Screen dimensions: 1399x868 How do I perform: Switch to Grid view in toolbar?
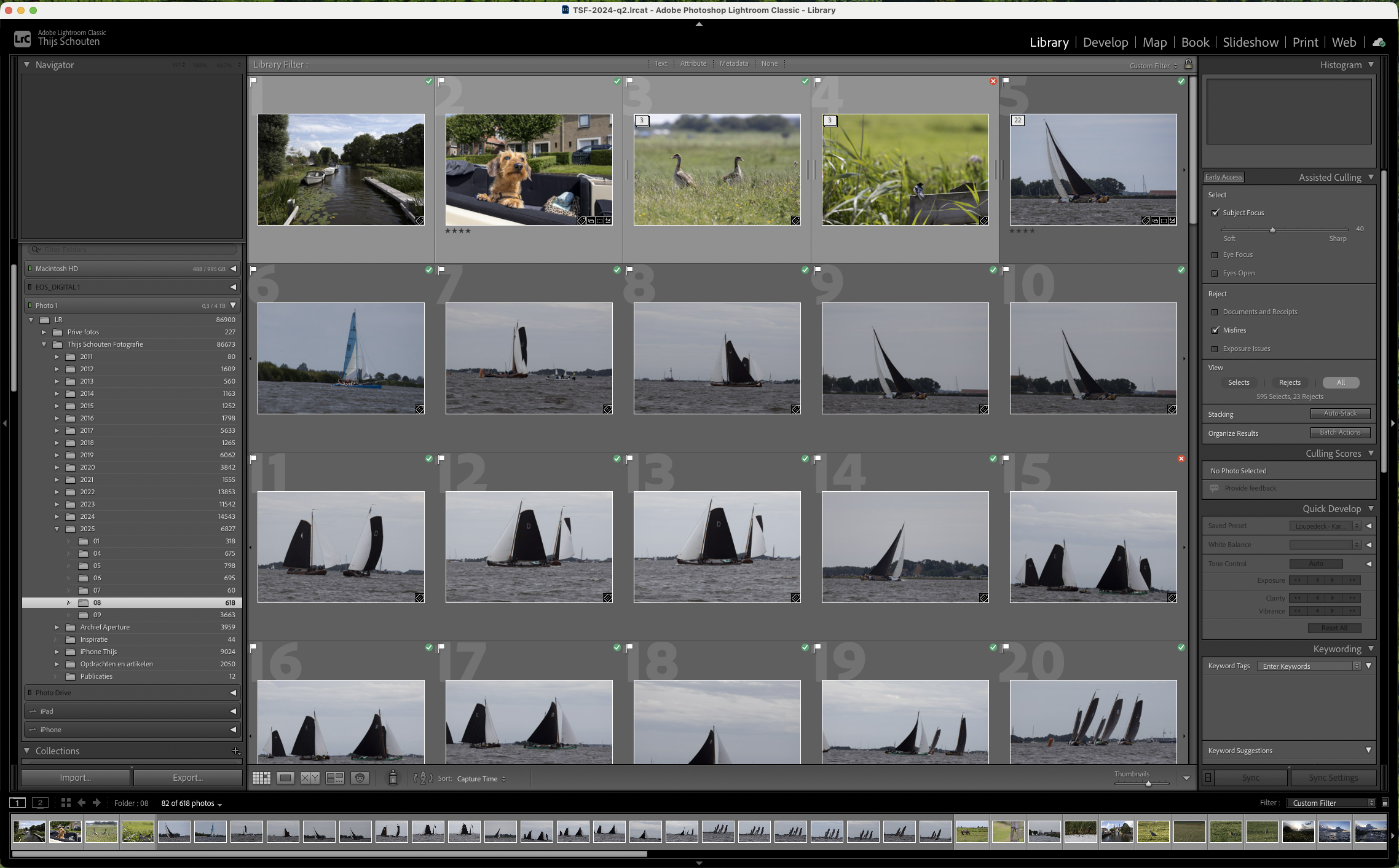(261, 778)
